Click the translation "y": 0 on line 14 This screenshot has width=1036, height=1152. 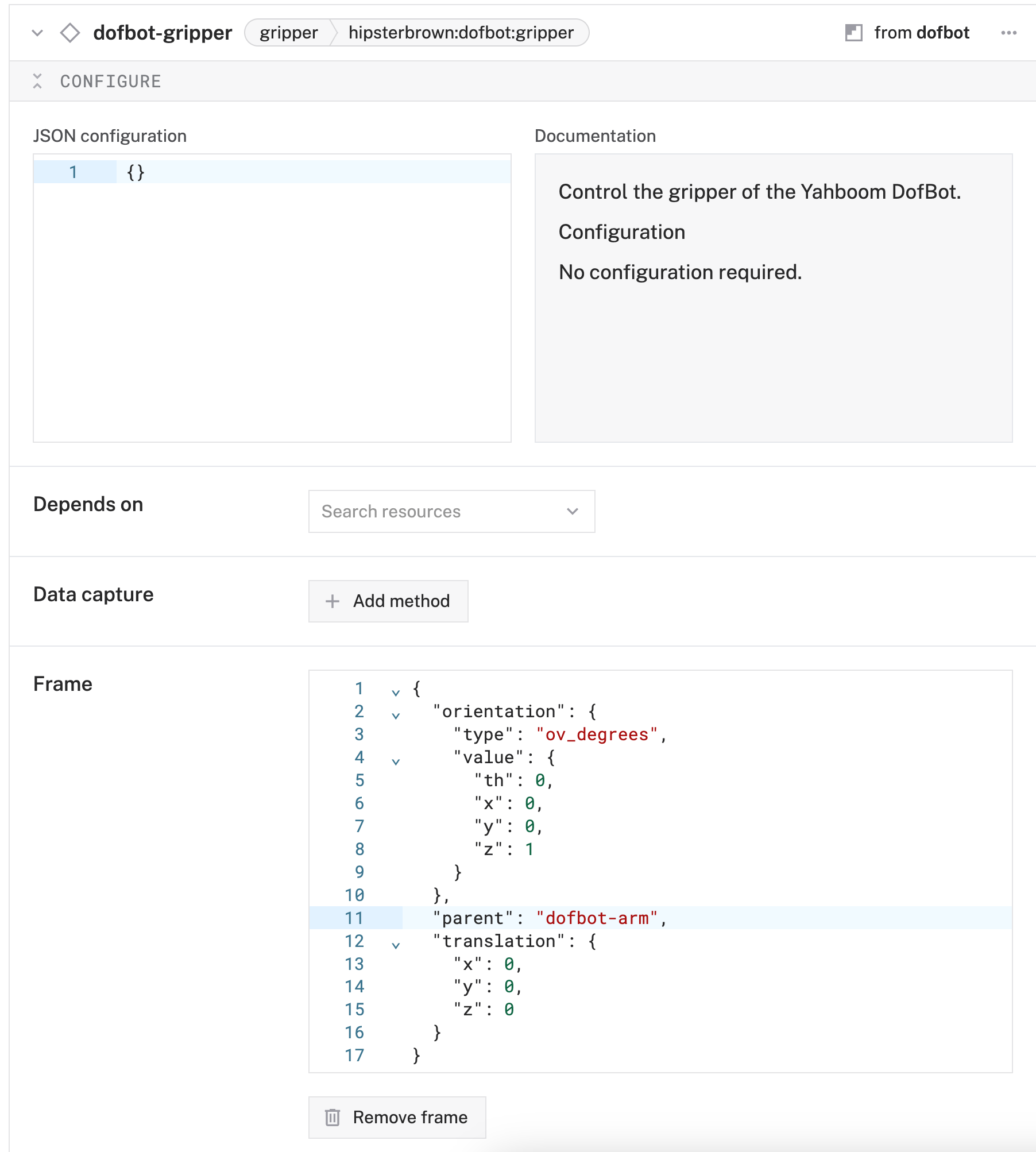(488, 987)
